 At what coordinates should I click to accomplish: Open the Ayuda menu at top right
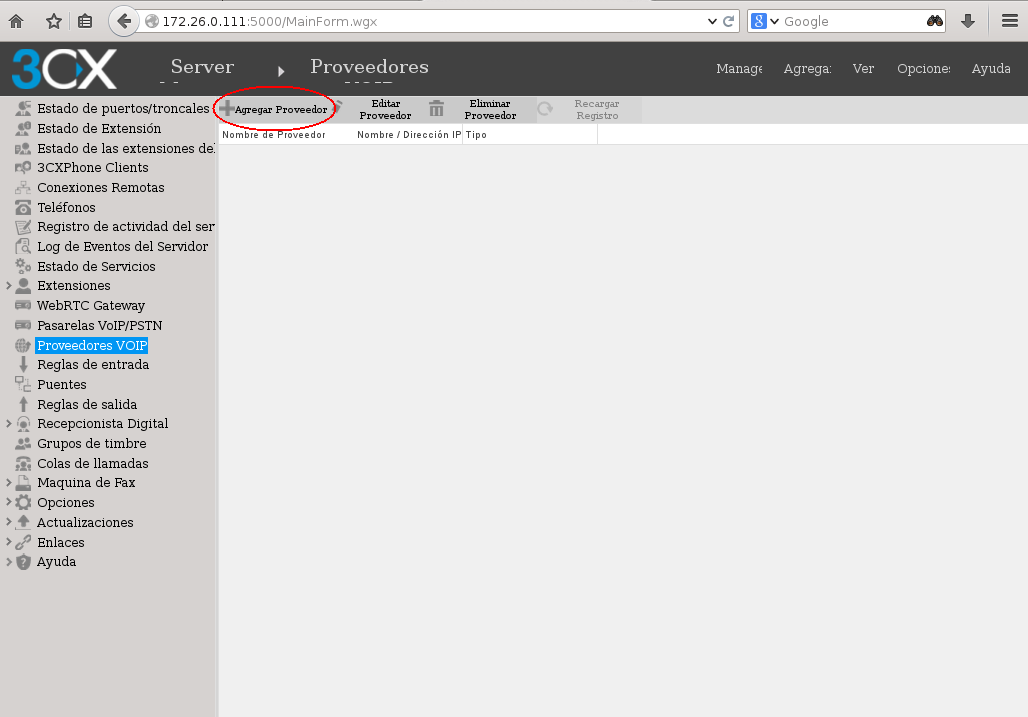990,69
